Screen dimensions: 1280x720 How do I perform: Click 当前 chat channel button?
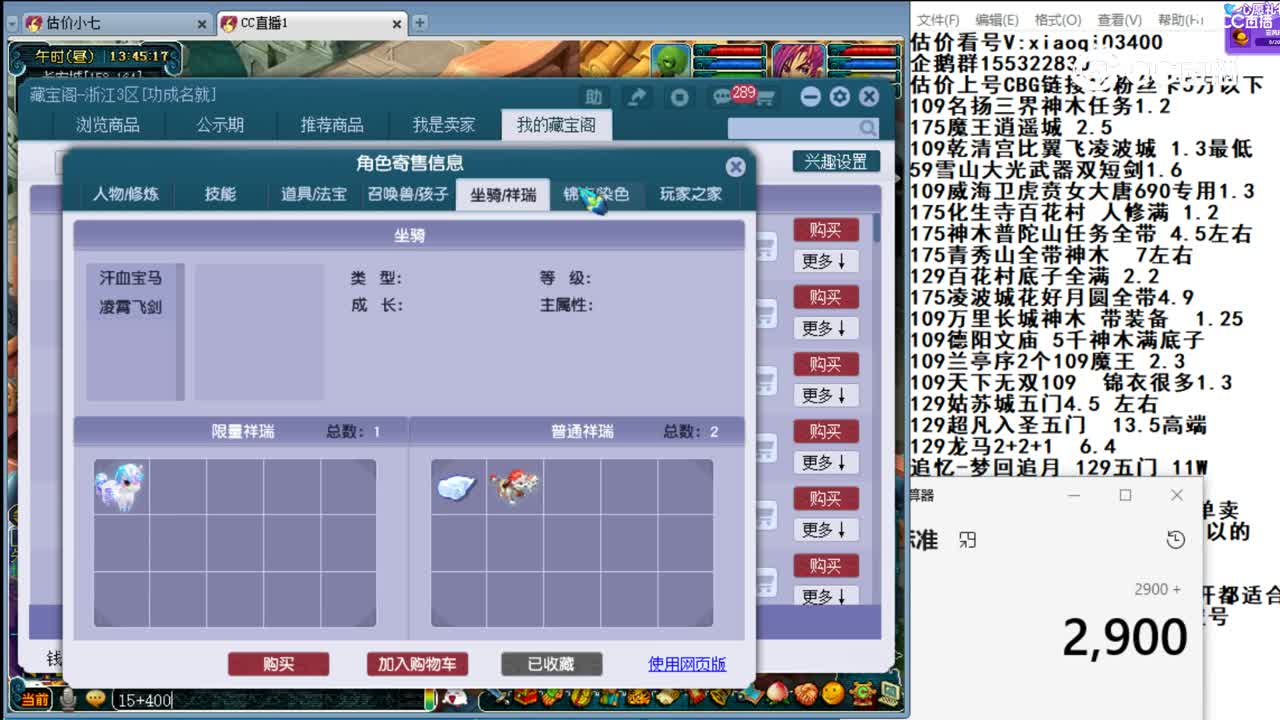coord(35,699)
